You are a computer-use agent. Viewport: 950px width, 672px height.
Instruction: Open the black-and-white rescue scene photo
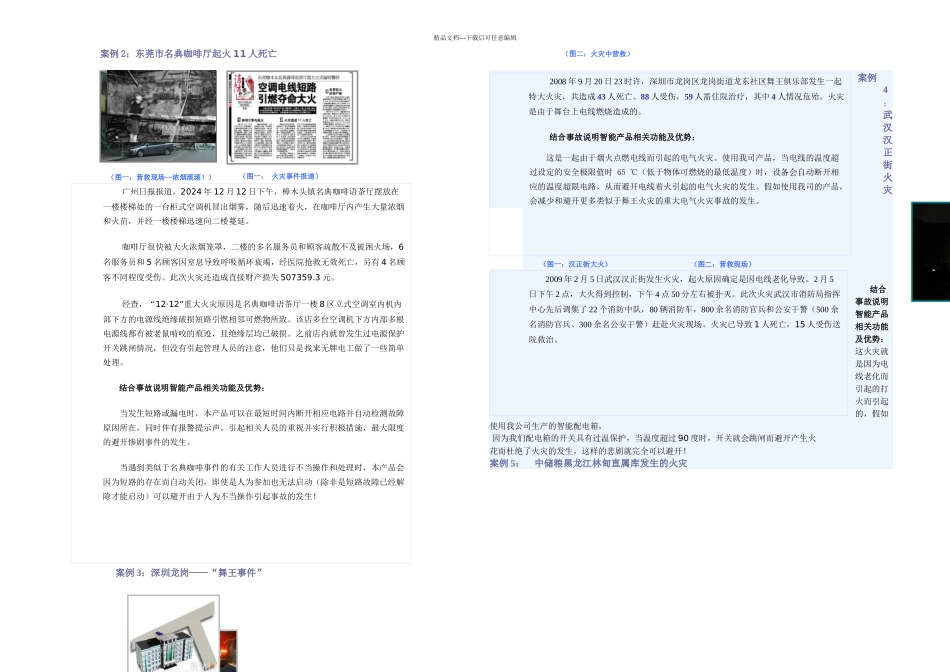coord(158,116)
